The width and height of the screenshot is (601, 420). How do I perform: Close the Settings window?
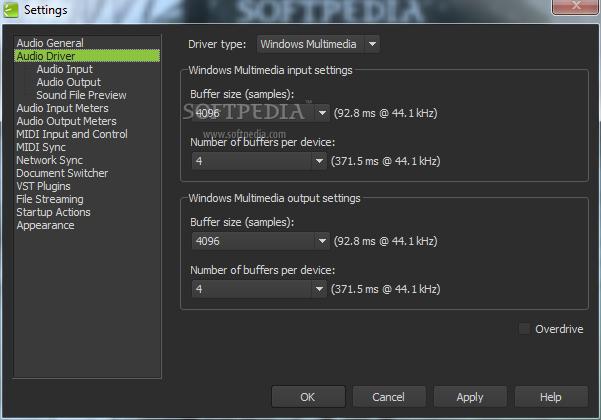tap(575, 7)
